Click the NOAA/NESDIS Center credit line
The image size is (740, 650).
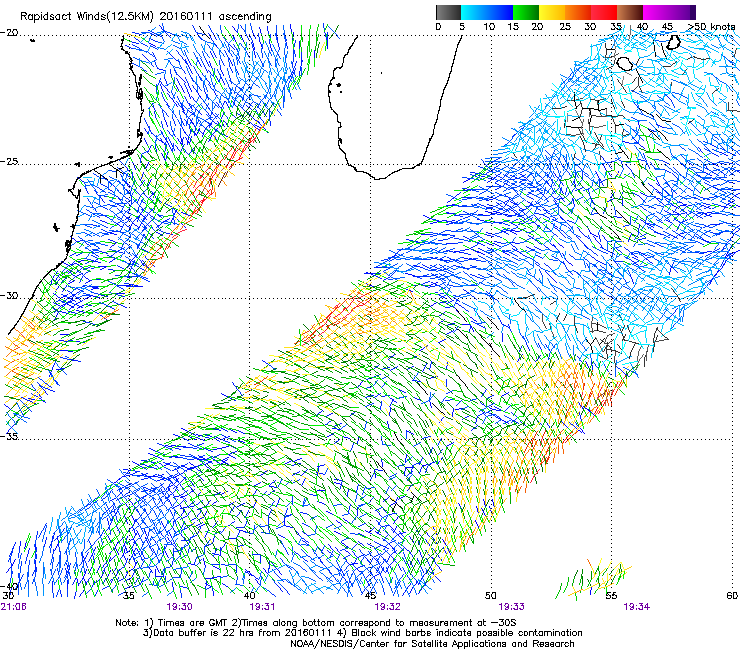[x=432, y=644]
